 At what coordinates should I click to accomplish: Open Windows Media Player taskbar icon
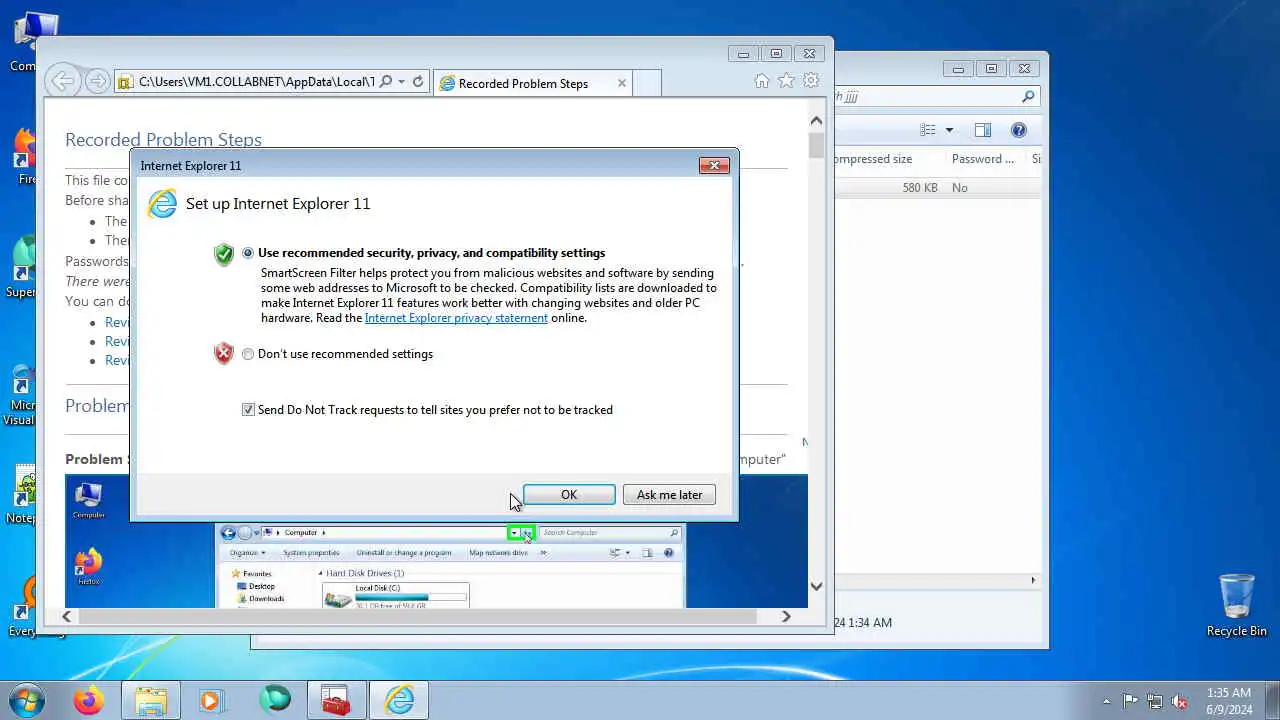[x=210, y=701]
